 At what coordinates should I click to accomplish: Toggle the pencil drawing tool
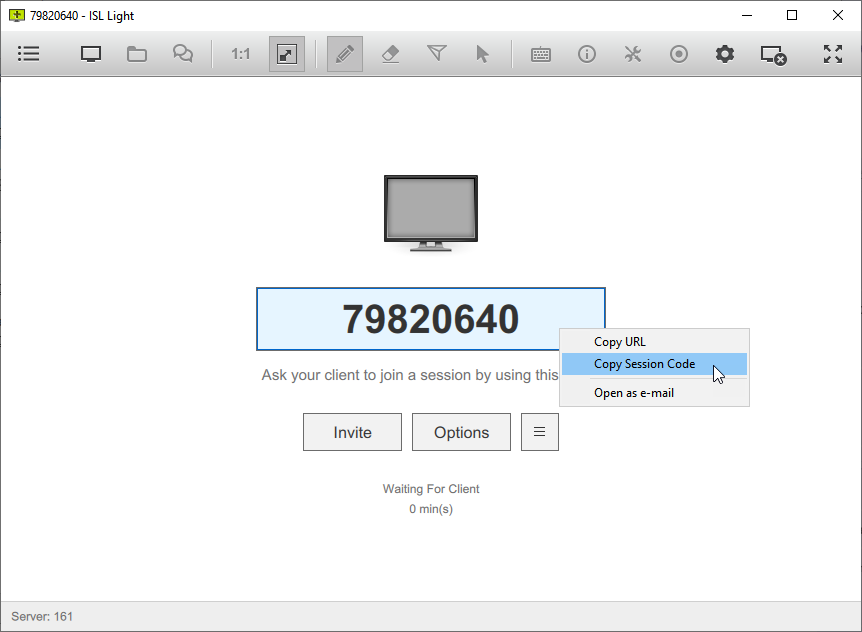point(345,54)
